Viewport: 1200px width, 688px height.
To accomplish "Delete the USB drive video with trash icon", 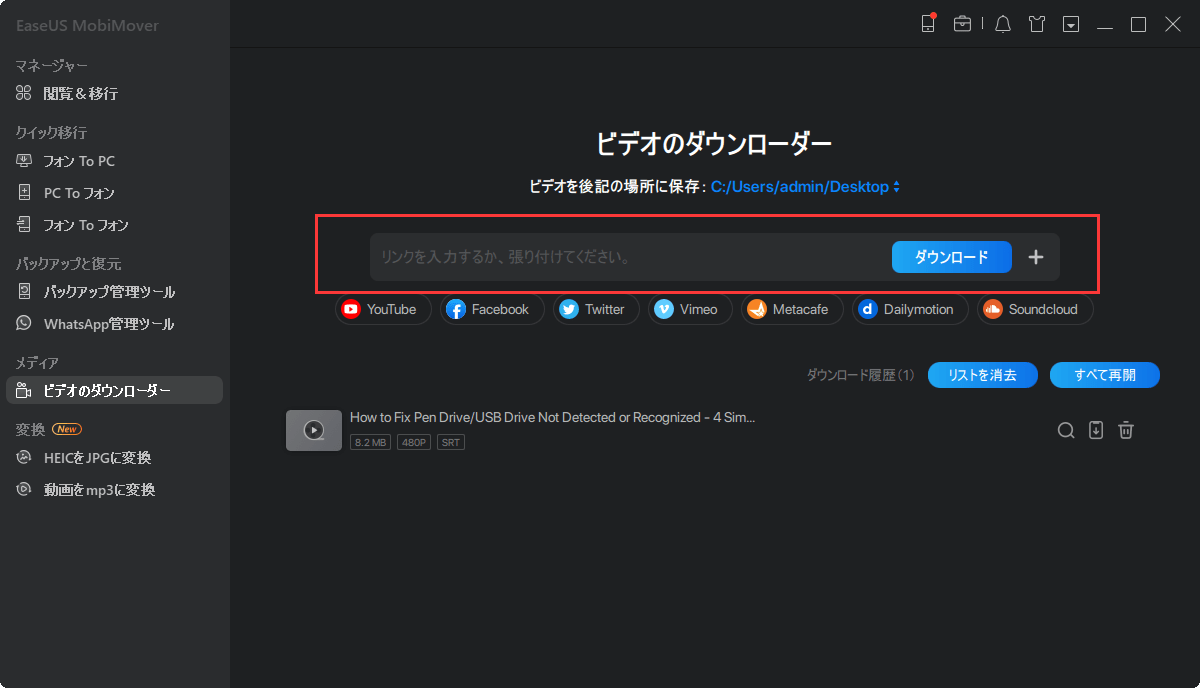I will pyautogui.click(x=1126, y=430).
